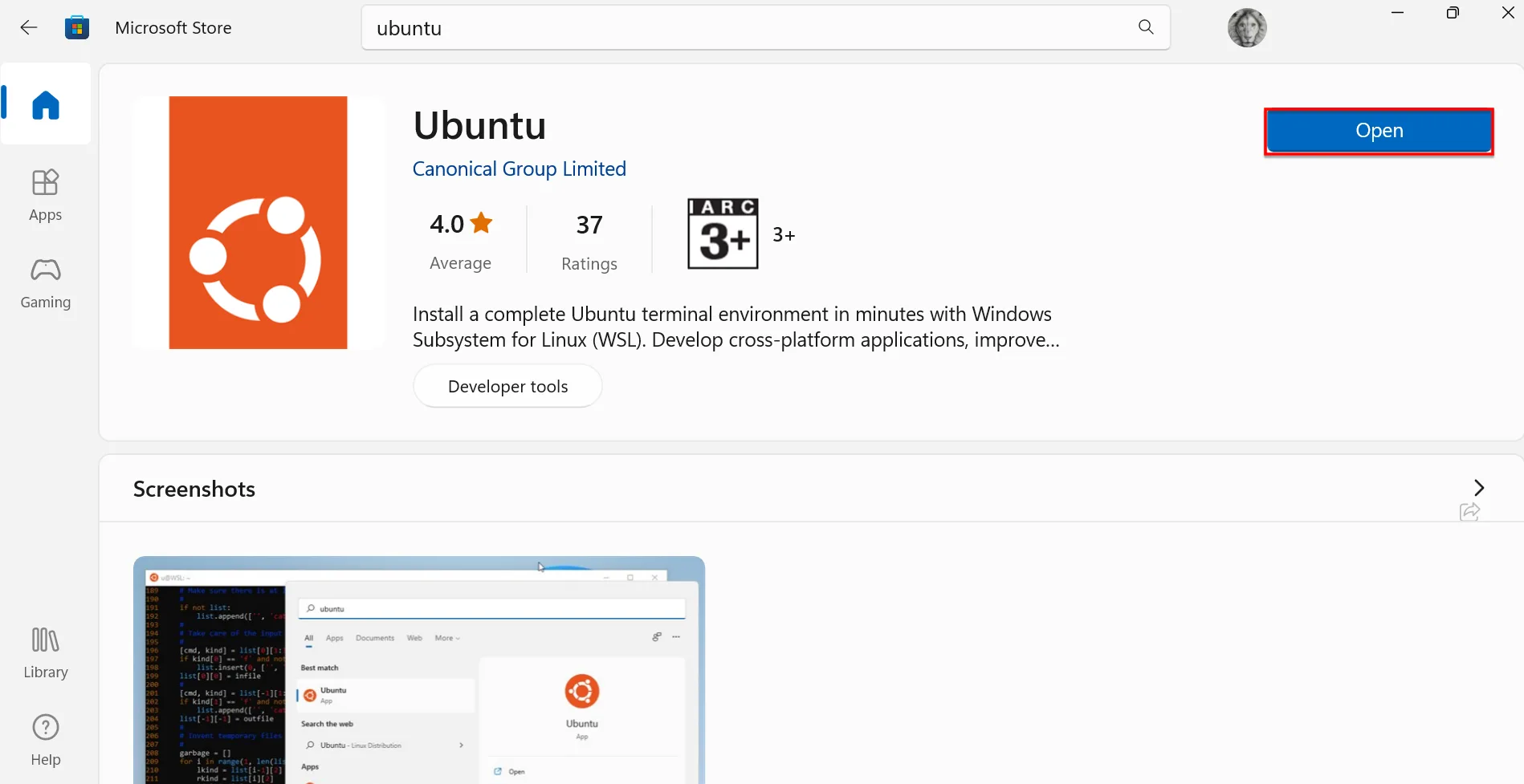
Task: Open the Help section
Action: point(46,740)
